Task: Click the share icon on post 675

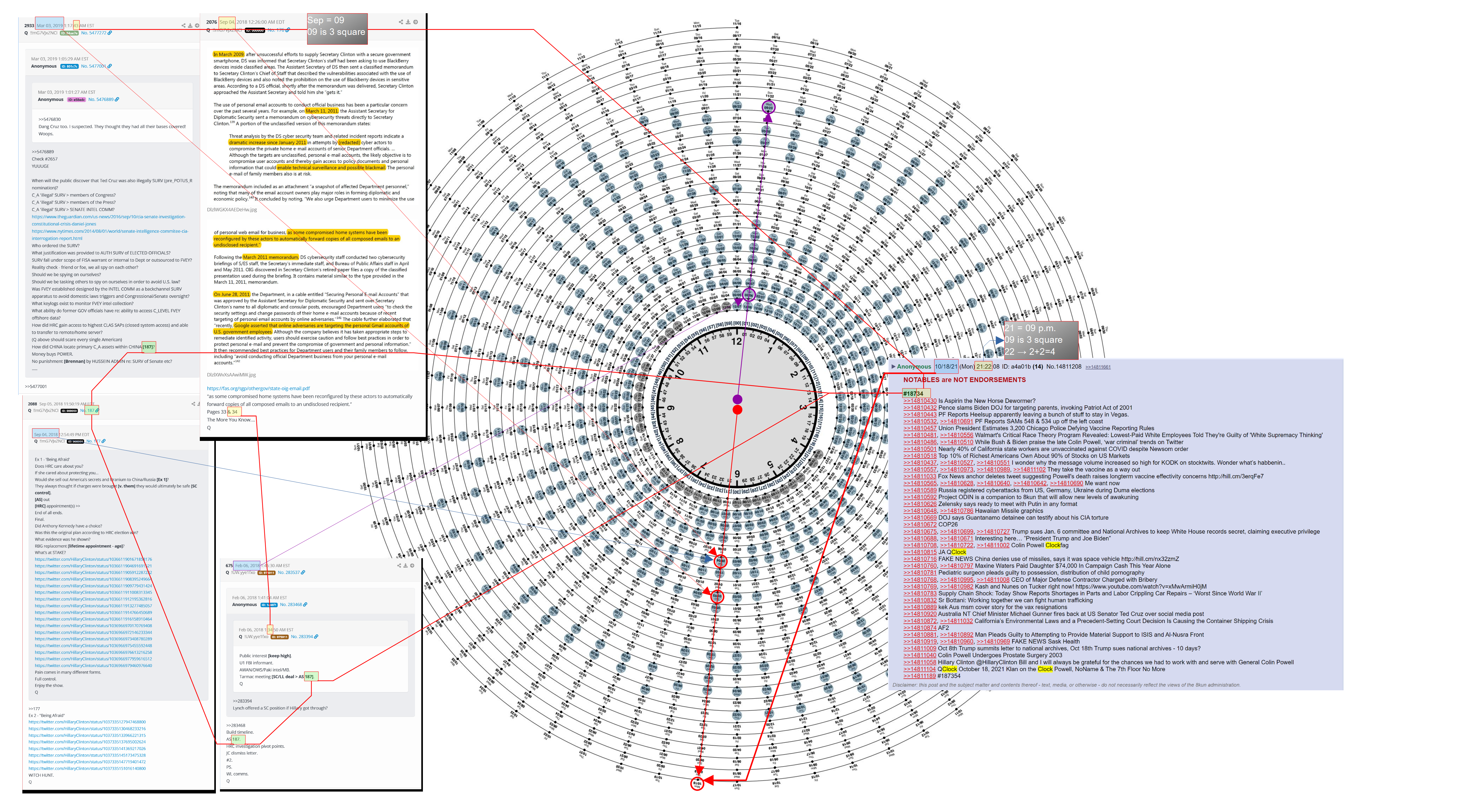Action: coord(398,565)
